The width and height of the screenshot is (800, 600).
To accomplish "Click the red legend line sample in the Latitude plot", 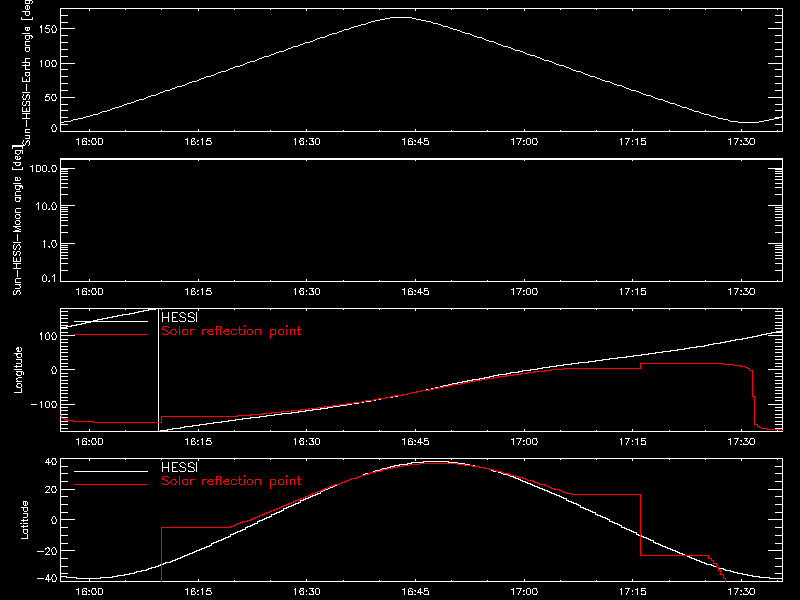I will point(111,485).
